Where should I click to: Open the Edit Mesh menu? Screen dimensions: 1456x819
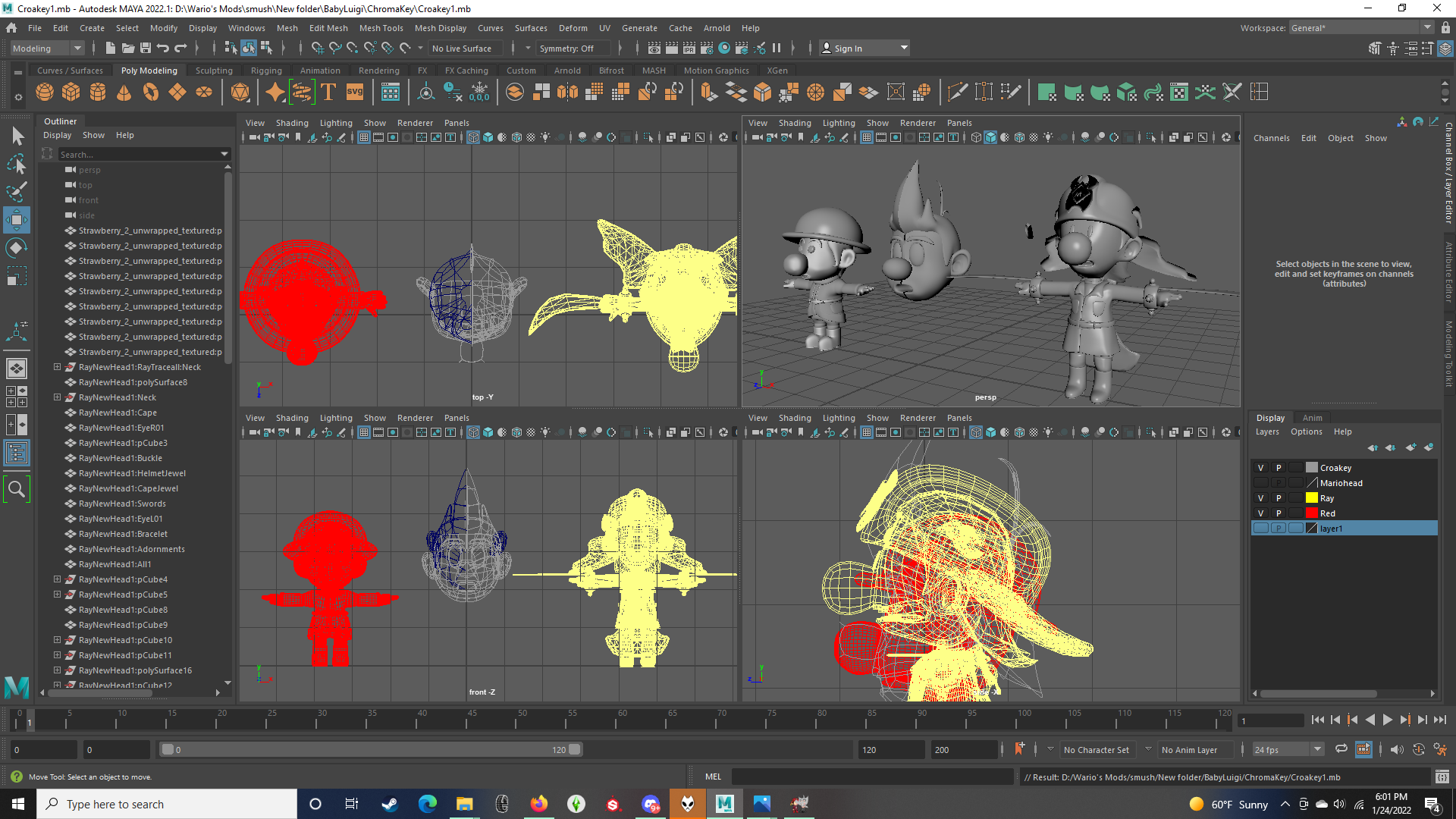pos(328,28)
